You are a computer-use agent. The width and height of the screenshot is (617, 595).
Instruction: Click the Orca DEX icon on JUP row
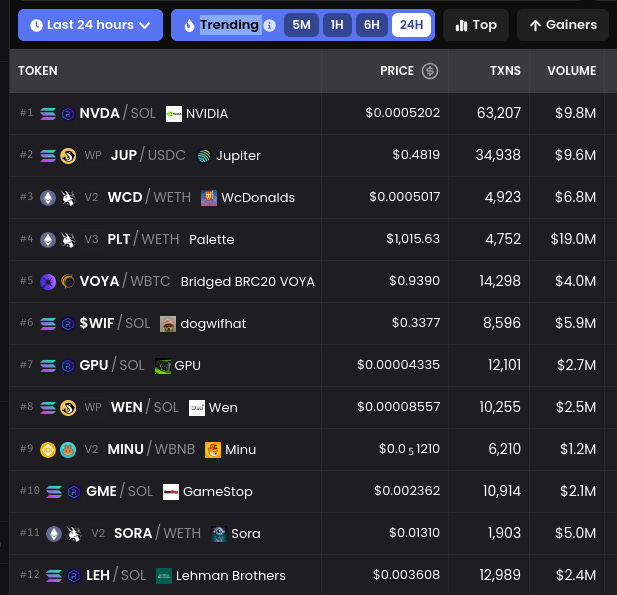[x=68, y=156]
